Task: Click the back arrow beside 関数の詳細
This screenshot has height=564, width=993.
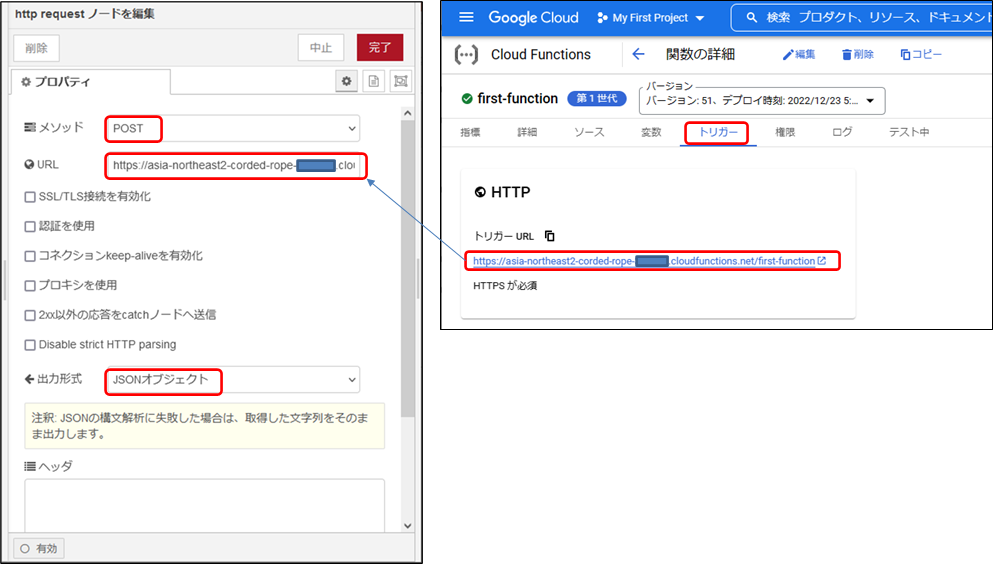Action: click(x=639, y=54)
